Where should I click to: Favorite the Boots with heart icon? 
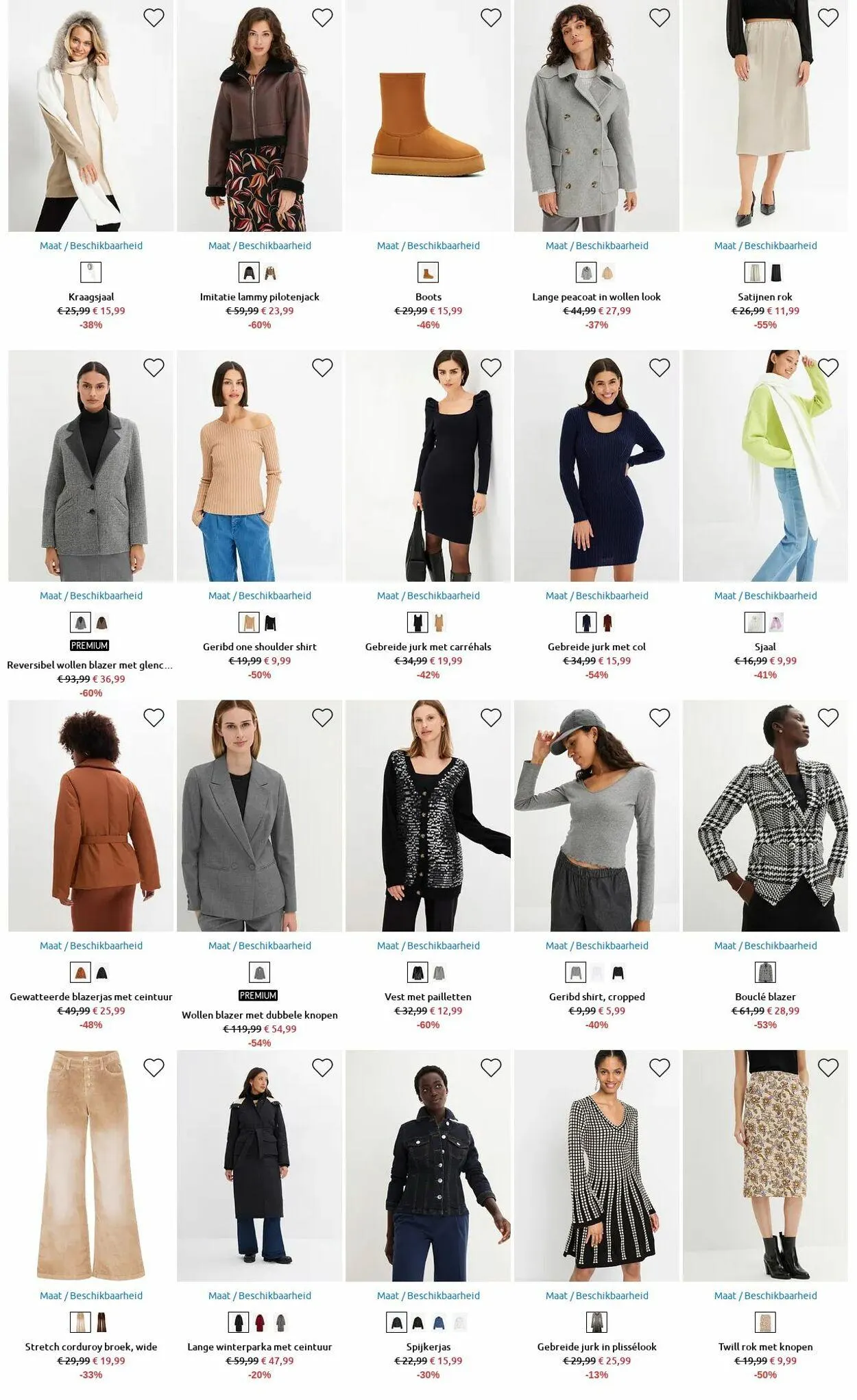pyautogui.click(x=491, y=18)
